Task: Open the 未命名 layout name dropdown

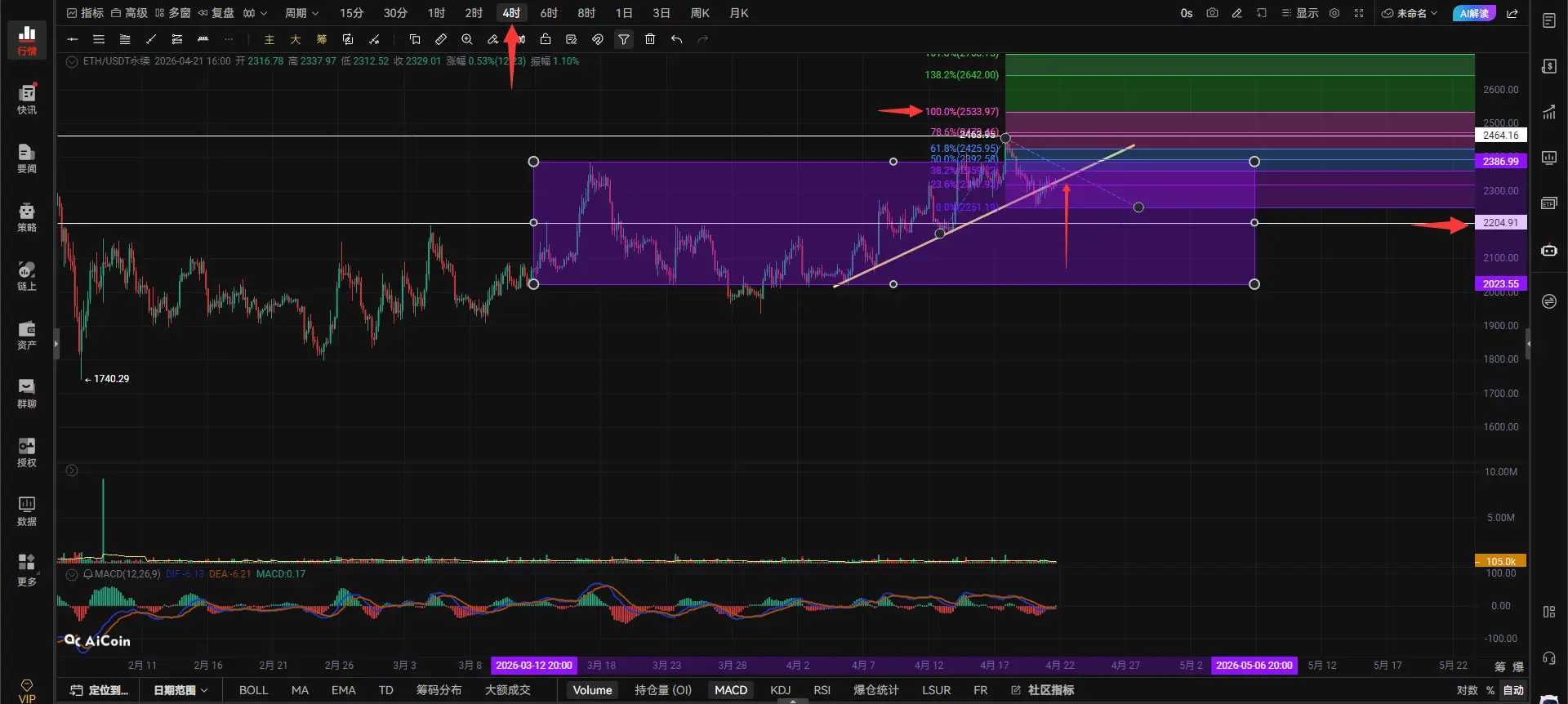Action: 1410,13
